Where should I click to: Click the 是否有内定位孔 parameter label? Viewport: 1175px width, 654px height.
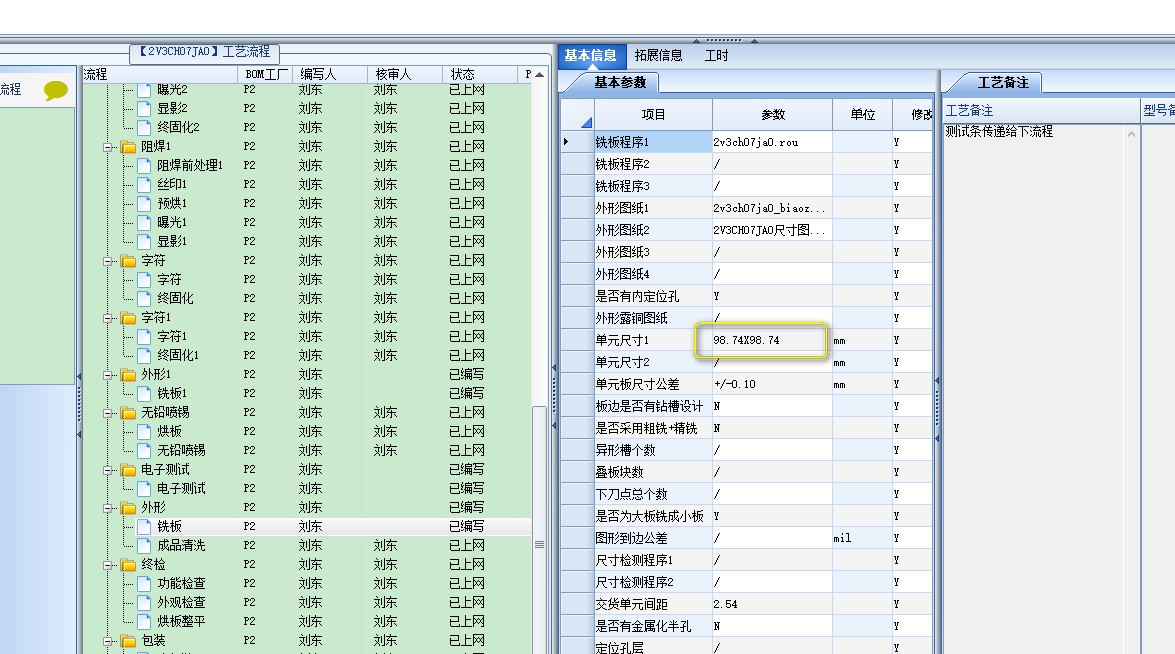637,296
